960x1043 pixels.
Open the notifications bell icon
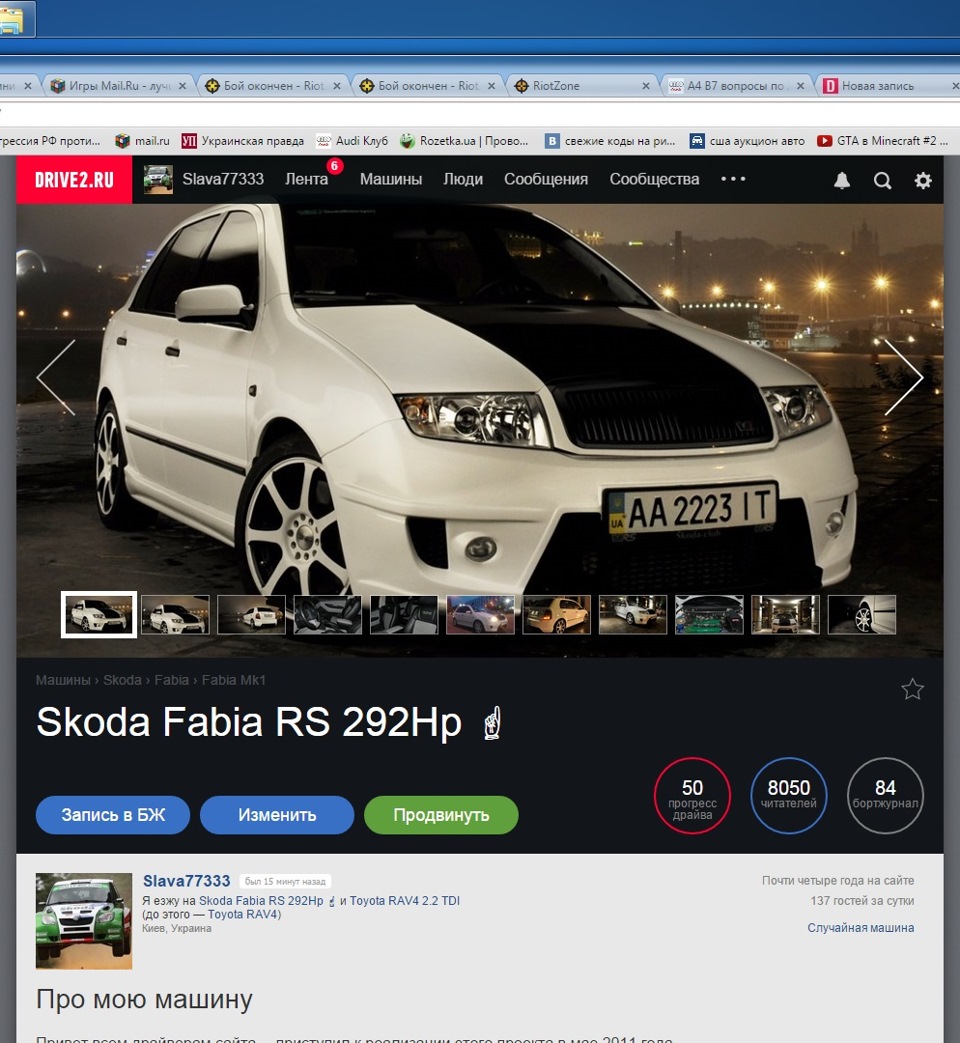pyautogui.click(x=842, y=180)
